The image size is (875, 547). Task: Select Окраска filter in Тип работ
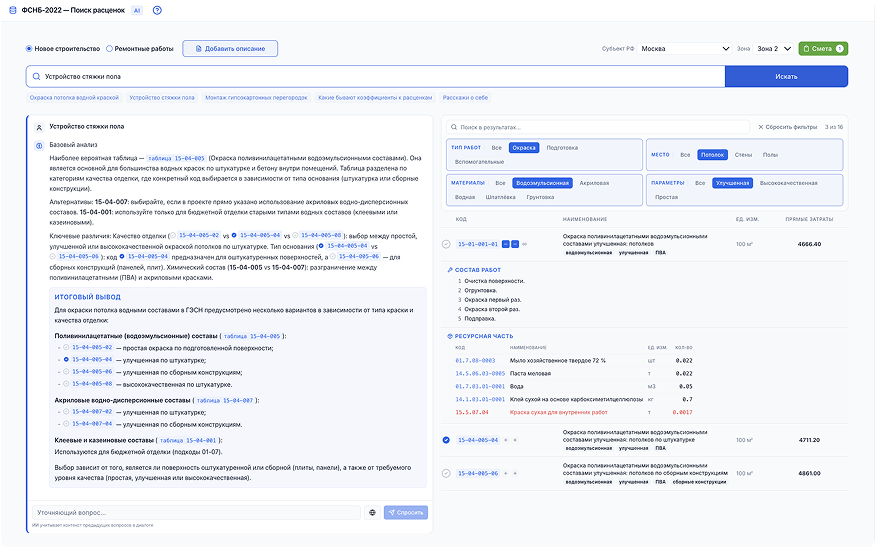point(524,148)
